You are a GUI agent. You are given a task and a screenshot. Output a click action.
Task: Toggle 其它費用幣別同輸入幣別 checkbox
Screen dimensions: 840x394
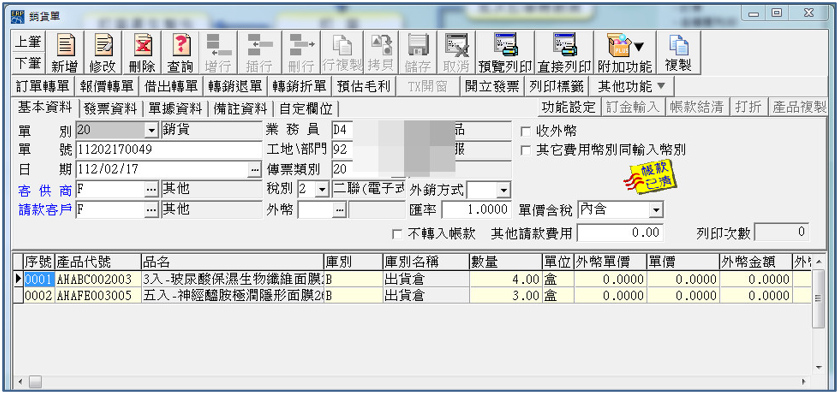pos(526,150)
